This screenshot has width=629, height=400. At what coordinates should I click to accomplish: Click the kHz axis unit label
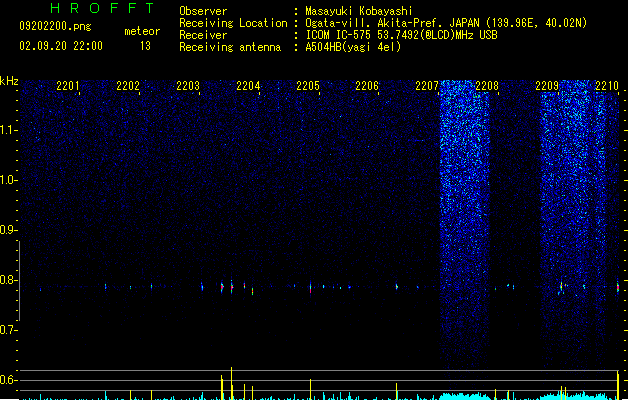pos(9,81)
